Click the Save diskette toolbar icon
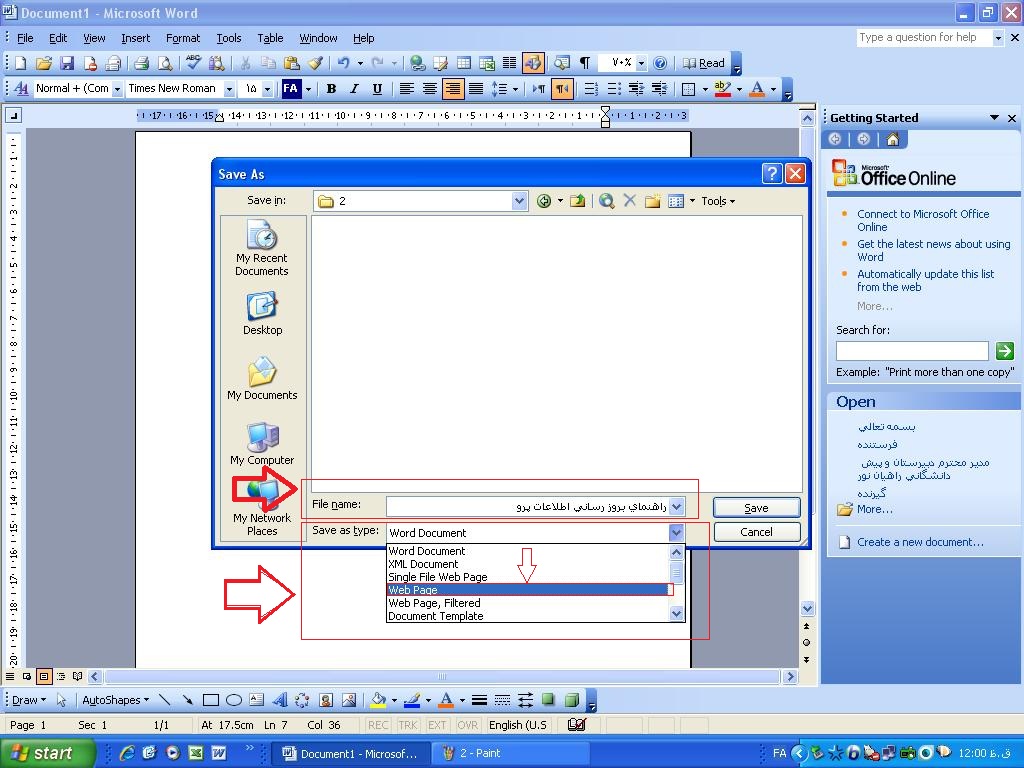Image resolution: width=1024 pixels, height=768 pixels. (67, 63)
